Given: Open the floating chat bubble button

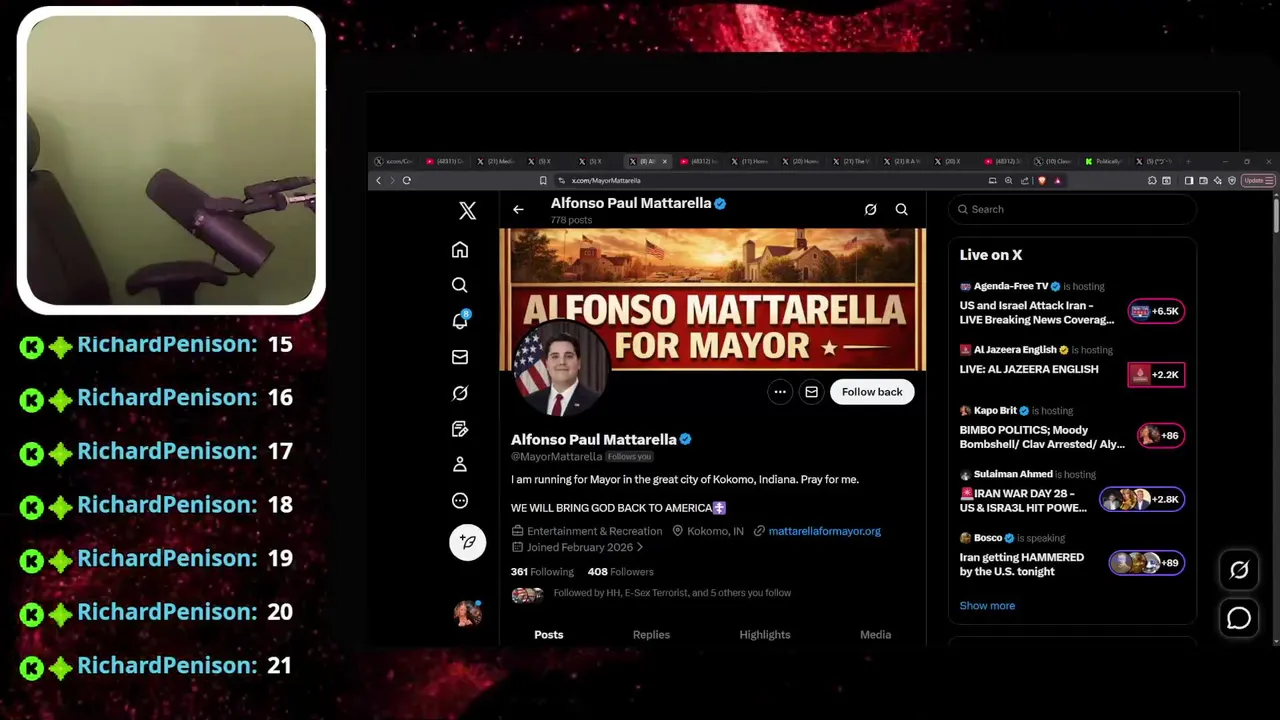Looking at the screenshot, I should (x=1239, y=618).
